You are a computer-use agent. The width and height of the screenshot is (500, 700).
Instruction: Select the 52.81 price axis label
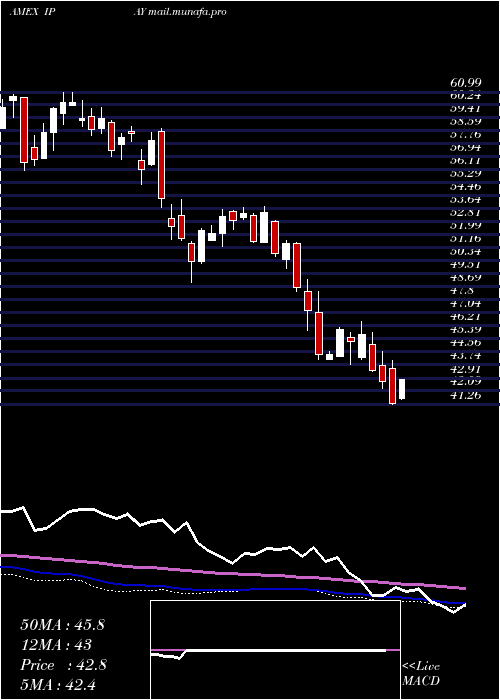click(465, 212)
